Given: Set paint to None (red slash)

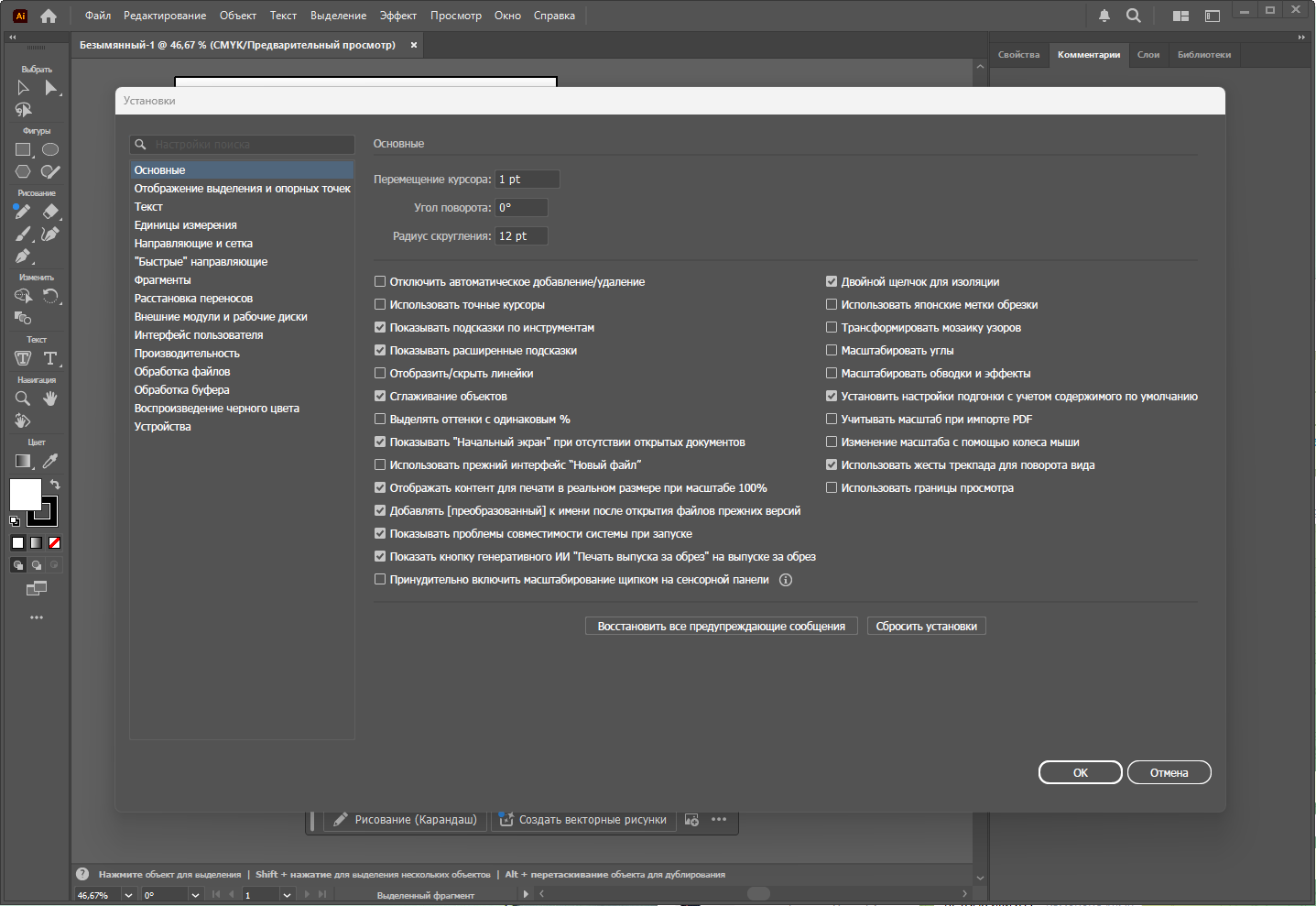Looking at the screenshot, I should 54,543.
